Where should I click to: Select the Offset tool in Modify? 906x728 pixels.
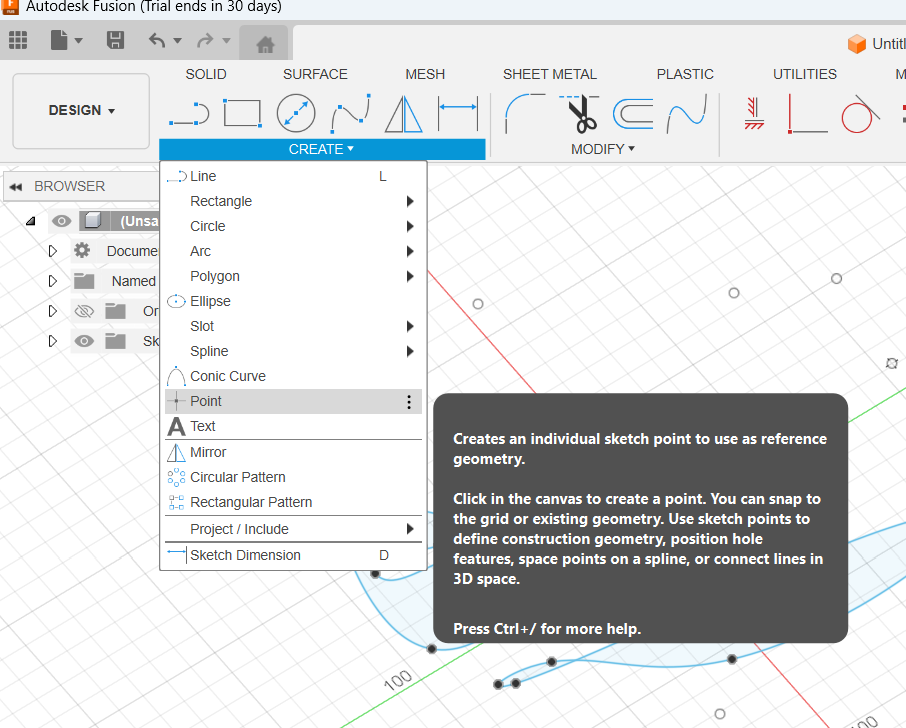click(x=633, y=113)
